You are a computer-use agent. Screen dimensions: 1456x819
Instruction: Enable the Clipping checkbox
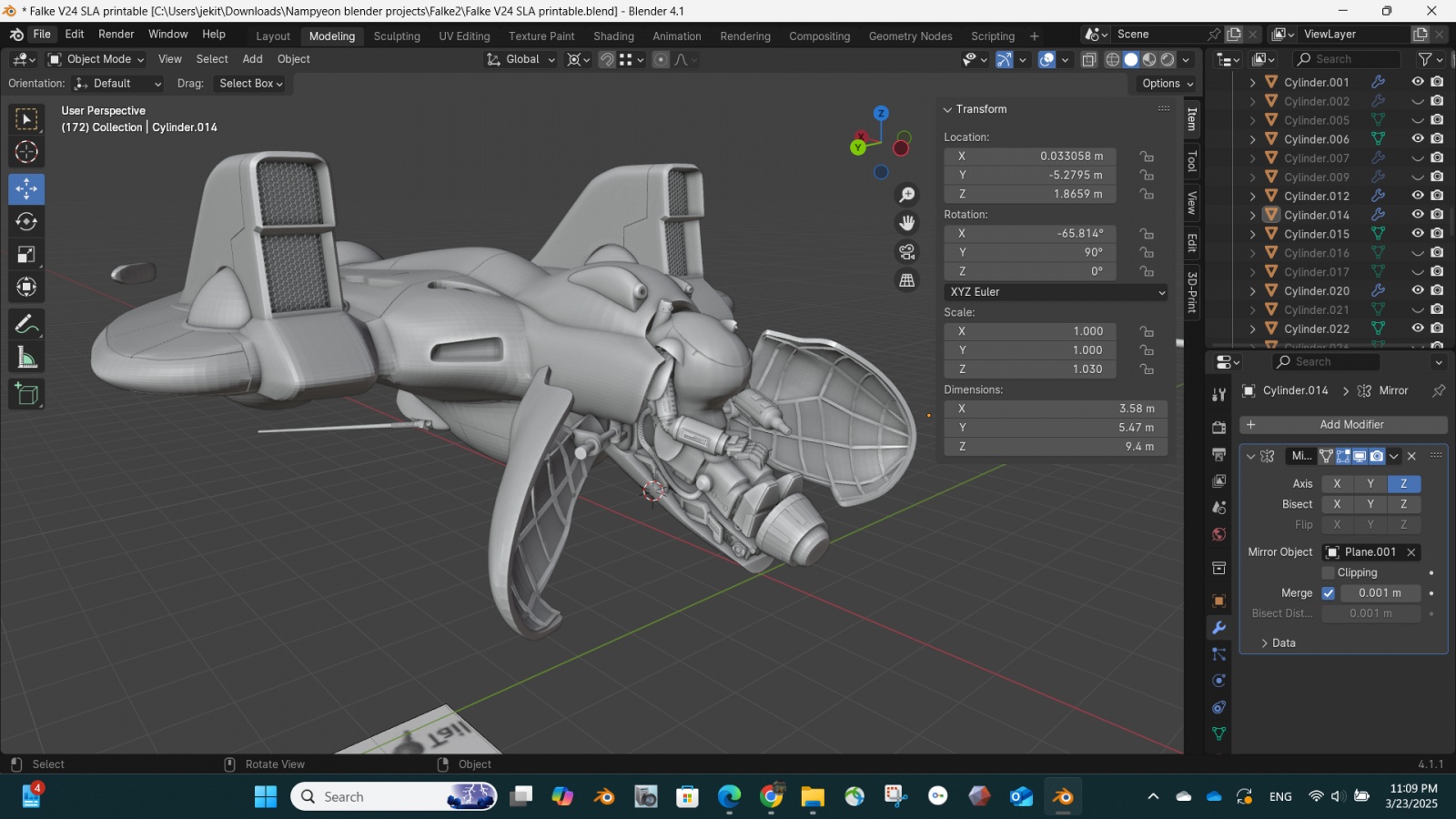(x=1328, y=572)
